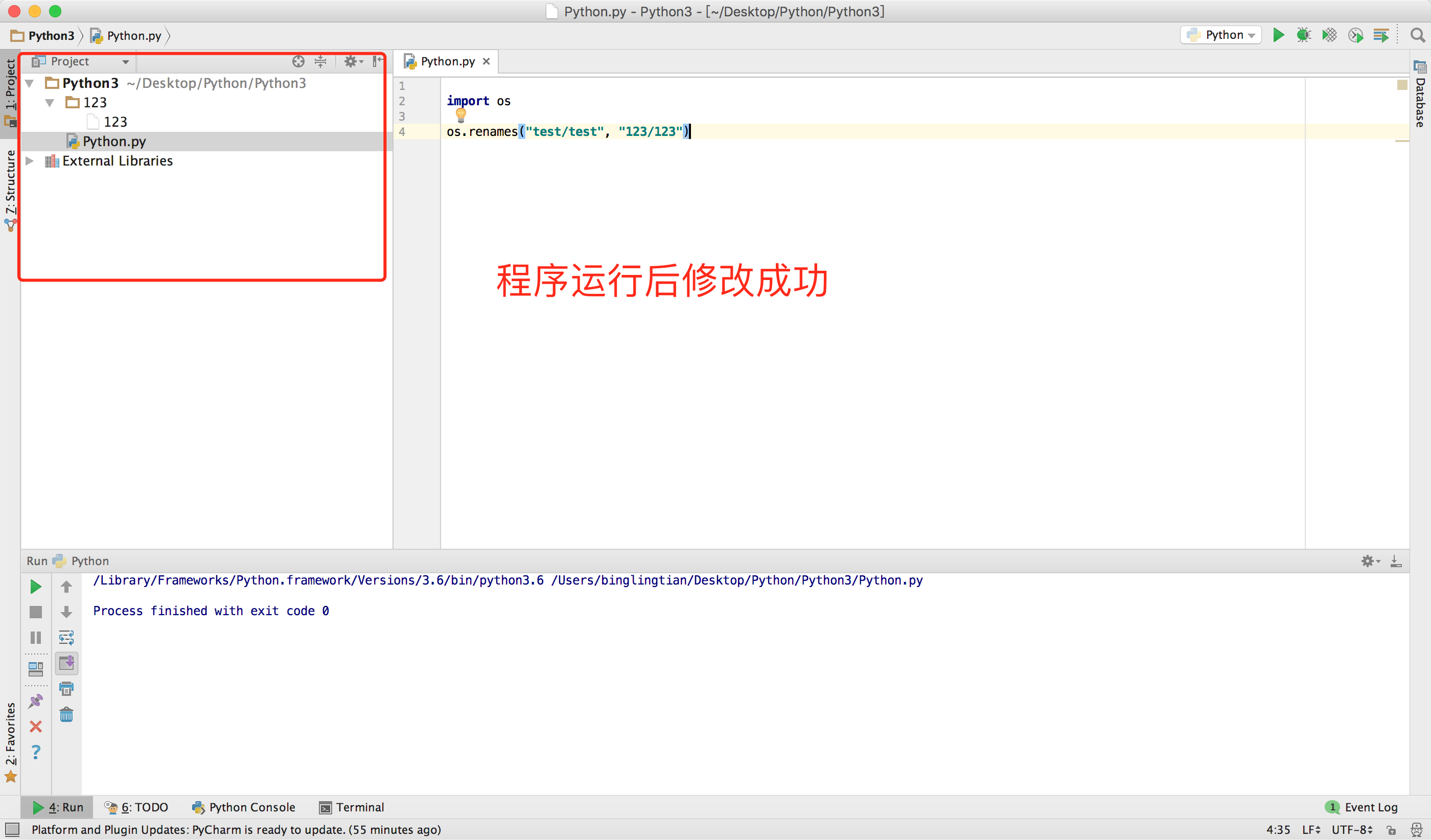Toggle the Pause output button
1431x840 pixels.
pos(35,637)
